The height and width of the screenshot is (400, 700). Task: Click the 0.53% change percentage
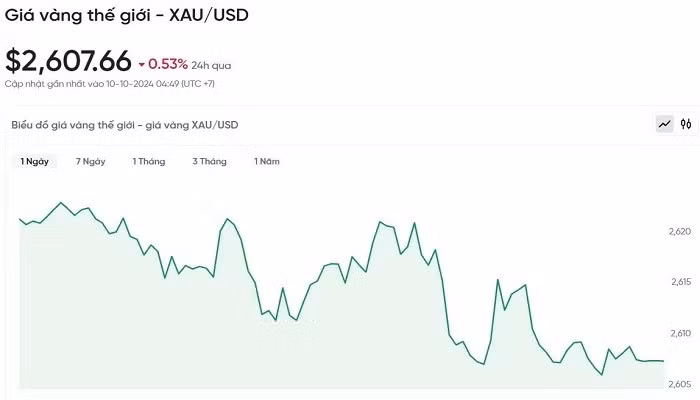point(167,64)
